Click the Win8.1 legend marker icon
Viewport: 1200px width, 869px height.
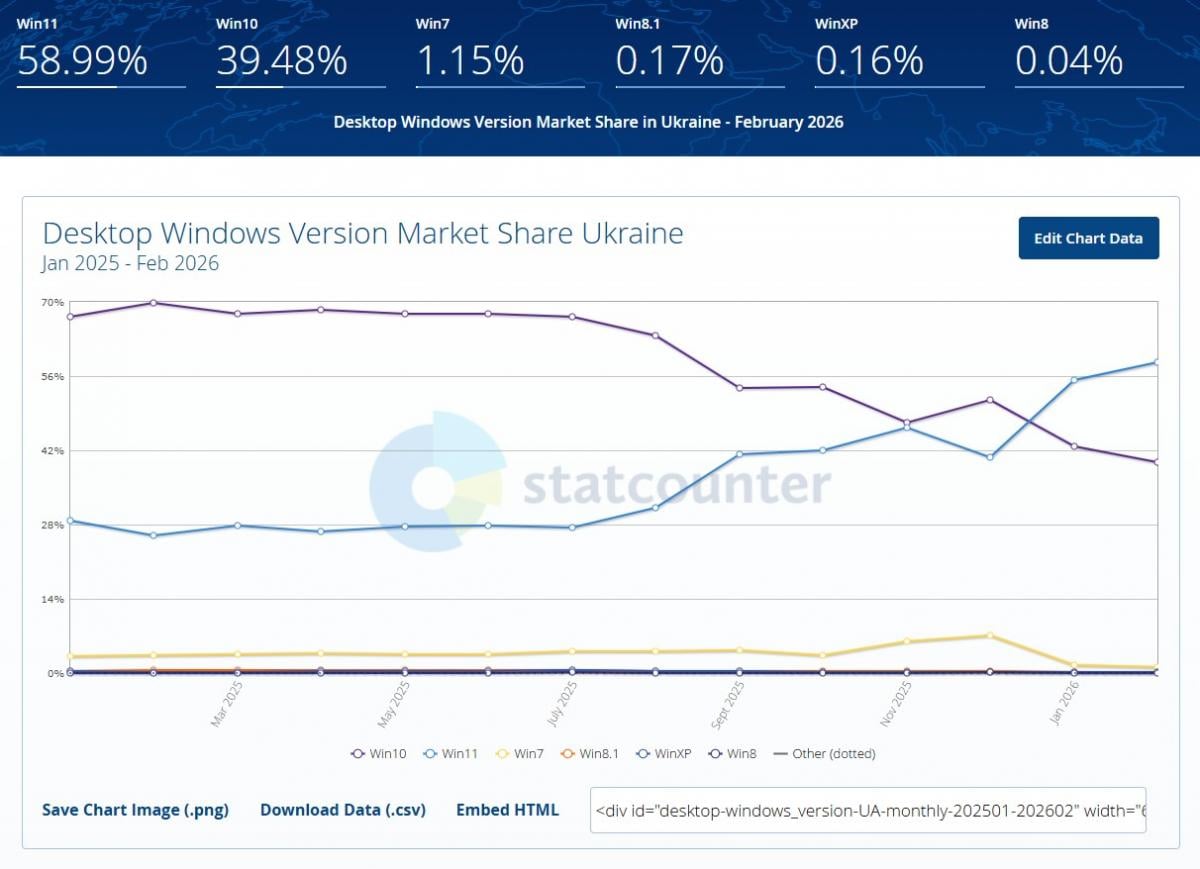(x=567, y=753)
